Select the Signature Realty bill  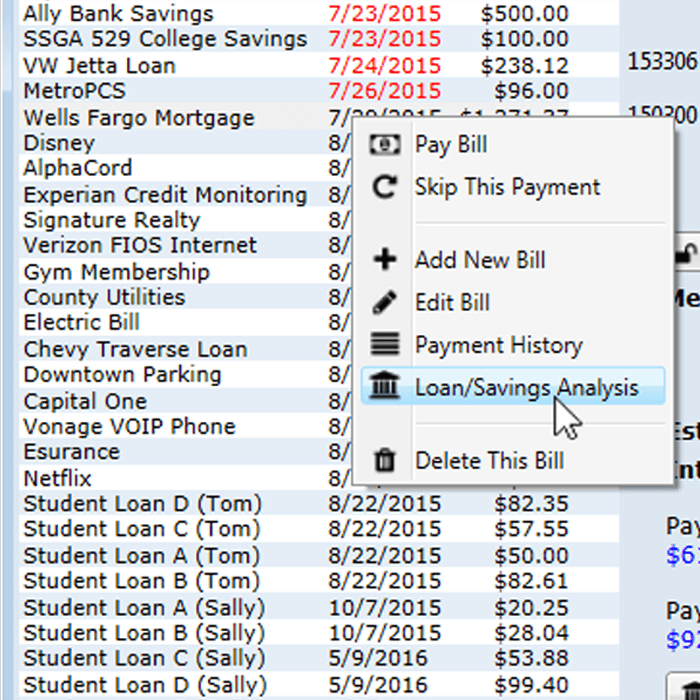[x=185, y=220]
